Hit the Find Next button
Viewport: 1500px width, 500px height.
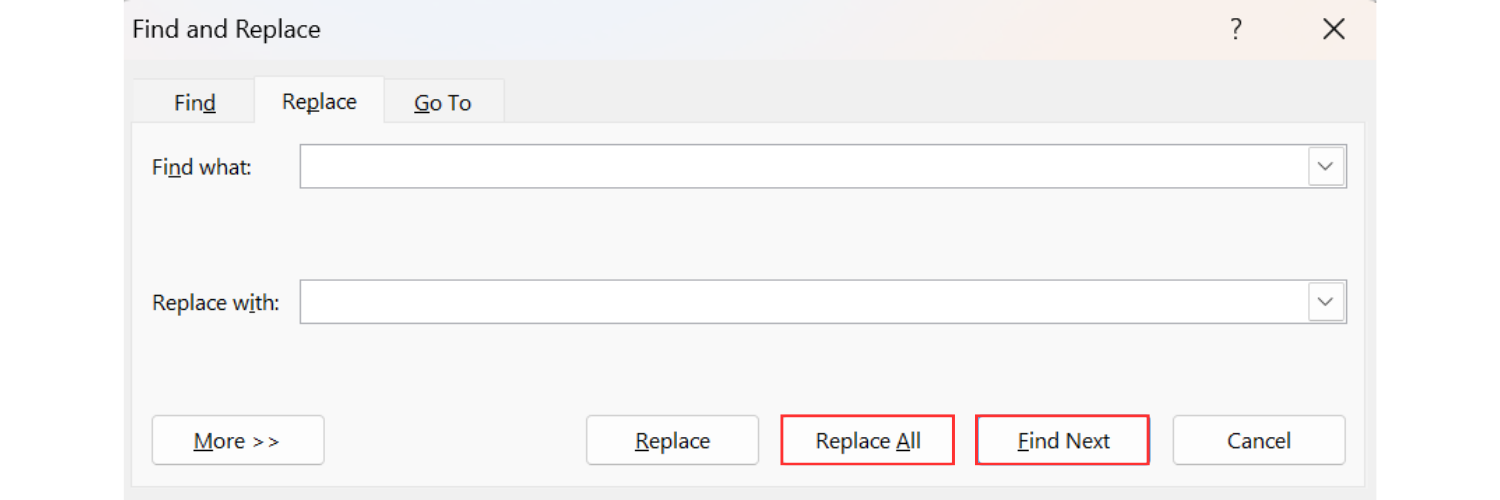click(x=1063, y=441)
